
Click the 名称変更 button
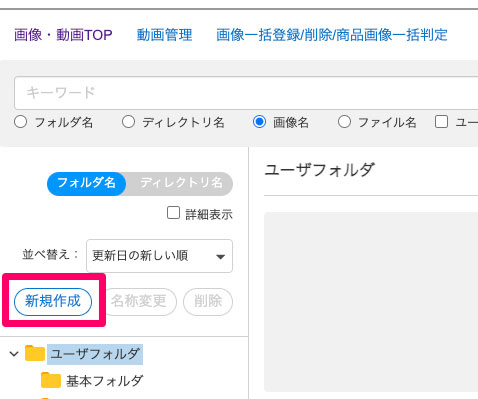[138, 301]
